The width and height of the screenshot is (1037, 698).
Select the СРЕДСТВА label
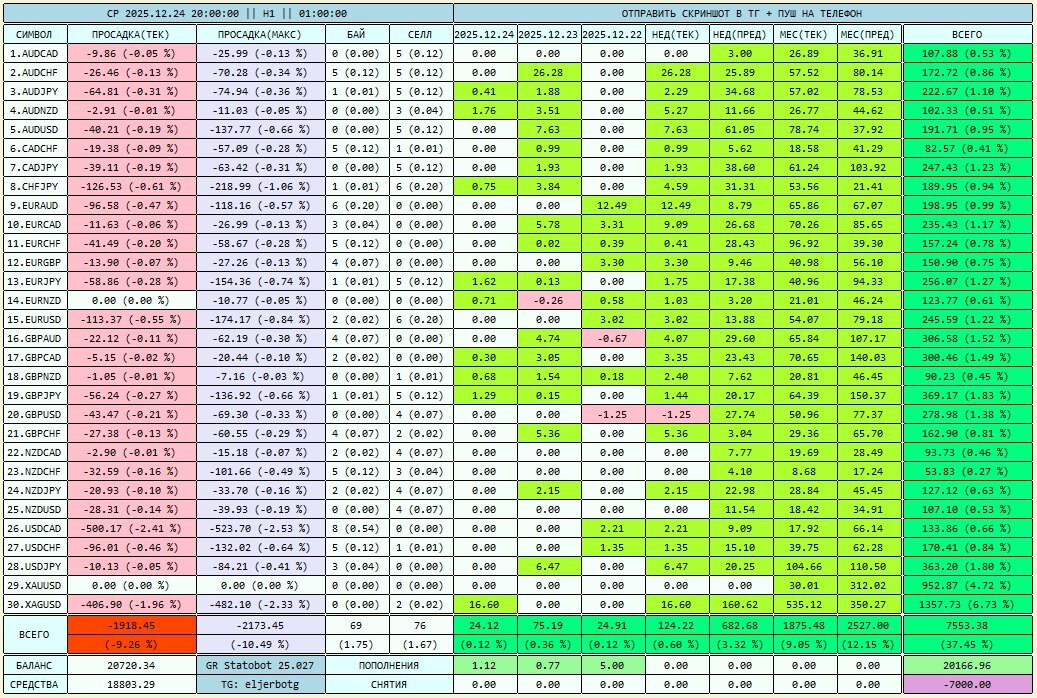pyautogui.click(x=34, y=685)
